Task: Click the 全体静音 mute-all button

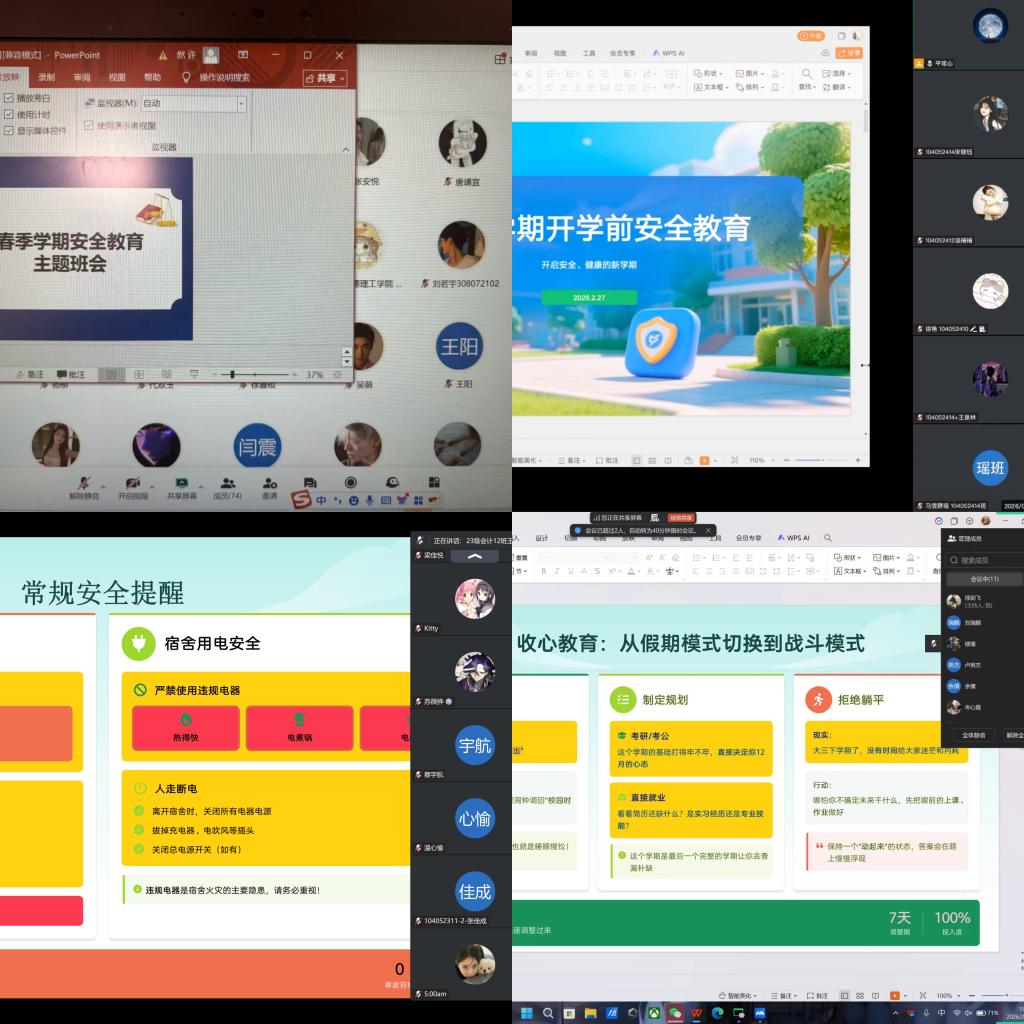Action: click(x=972, y=735)
